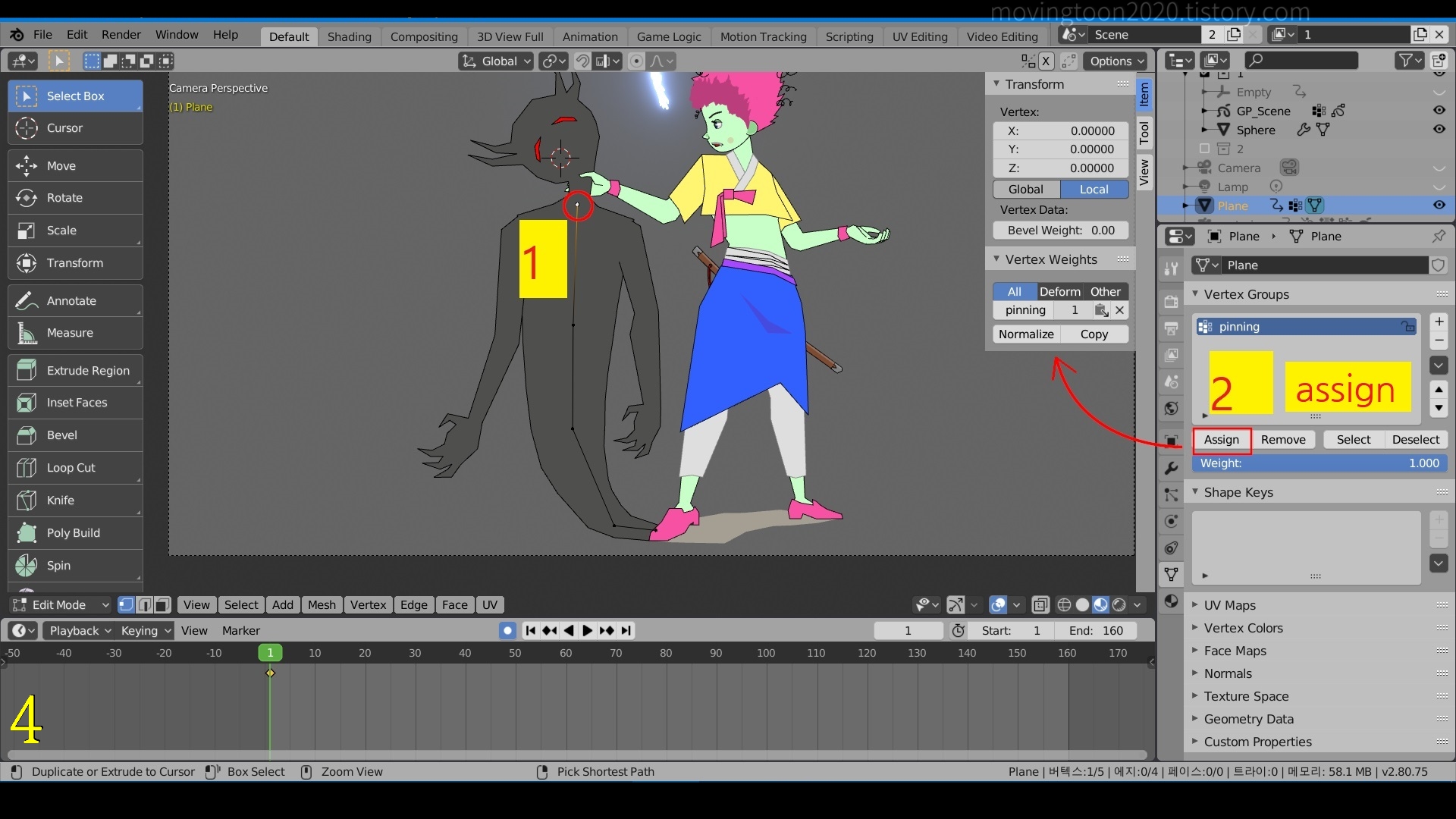The image size is (1456, 819).
Task: Toggle proportional editing
Action: (637, 61)
